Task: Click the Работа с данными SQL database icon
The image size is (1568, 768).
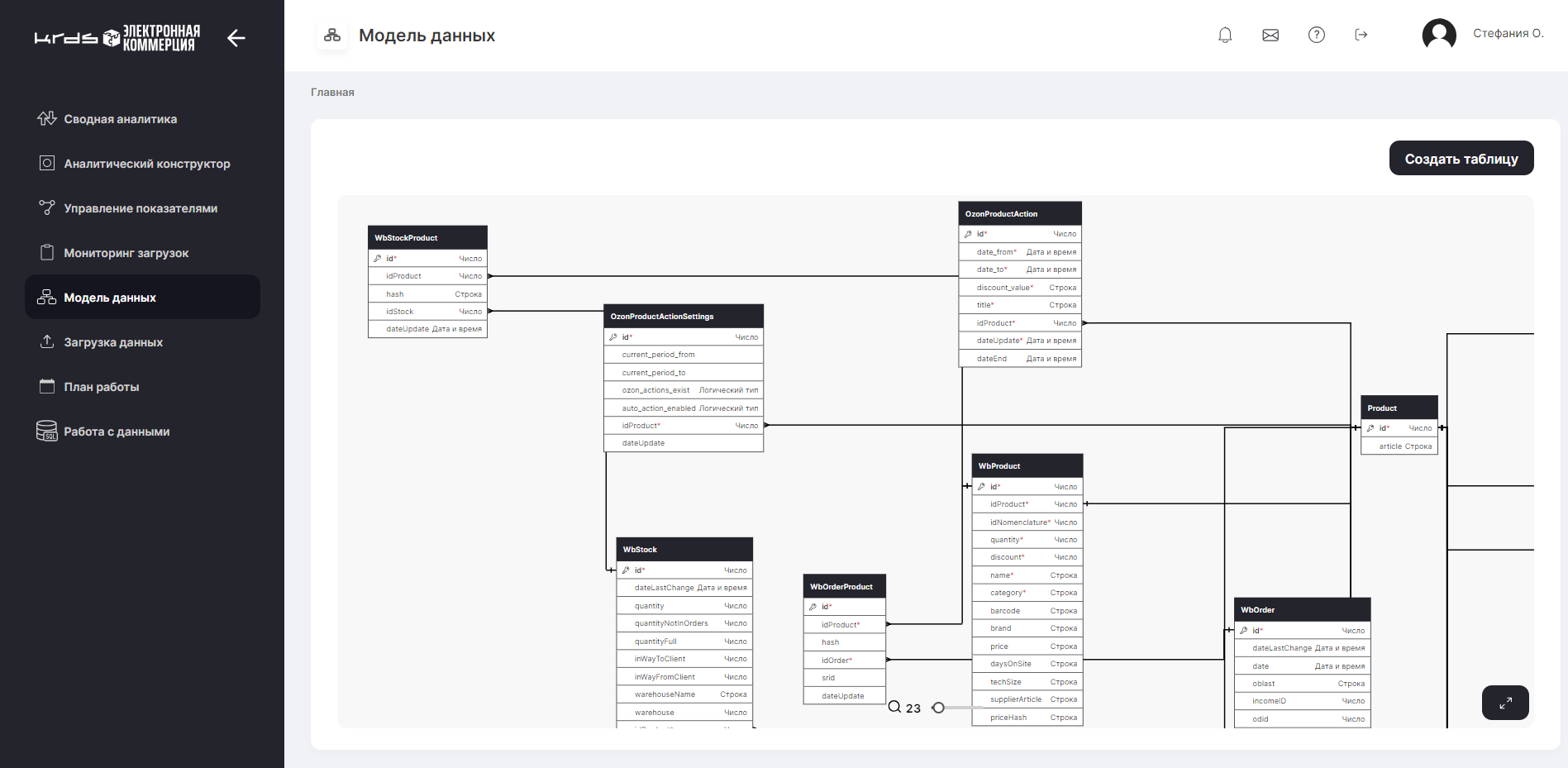Action: [x=47, y=431]
